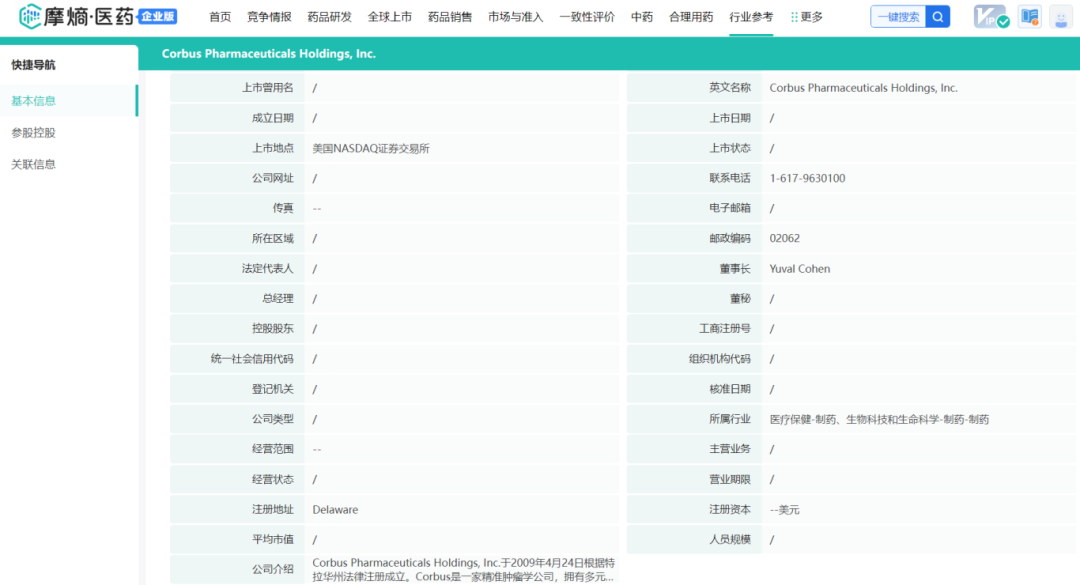Image resolution: width=1080 pixels, height=585 pixels.
Task: Click the 企业版 badge beside the logo
Action: [x=158, y=17]
